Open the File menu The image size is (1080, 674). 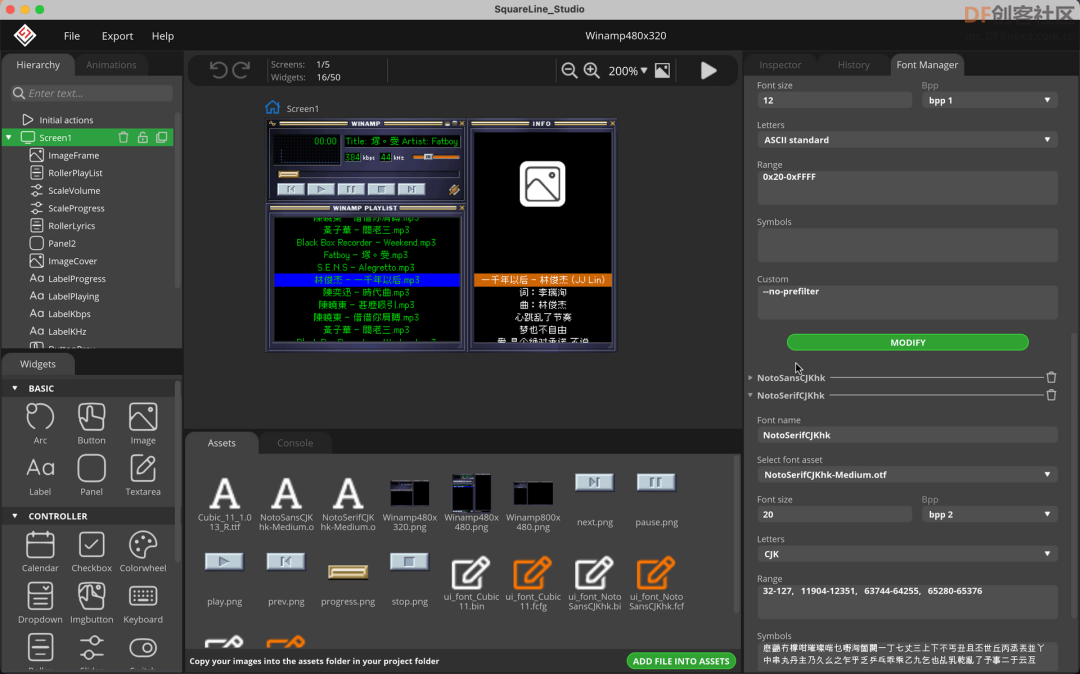point(72,36)
